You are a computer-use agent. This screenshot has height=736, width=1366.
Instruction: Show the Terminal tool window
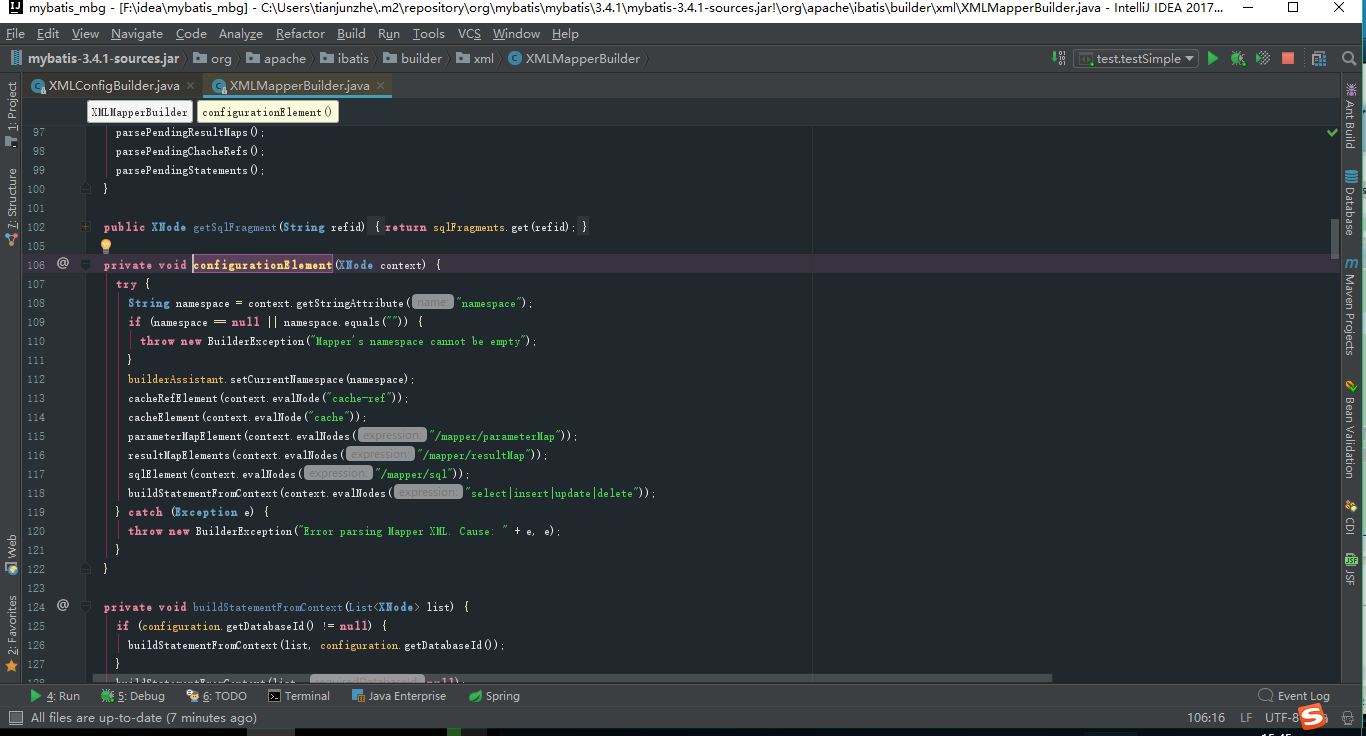tap(299, 695)
